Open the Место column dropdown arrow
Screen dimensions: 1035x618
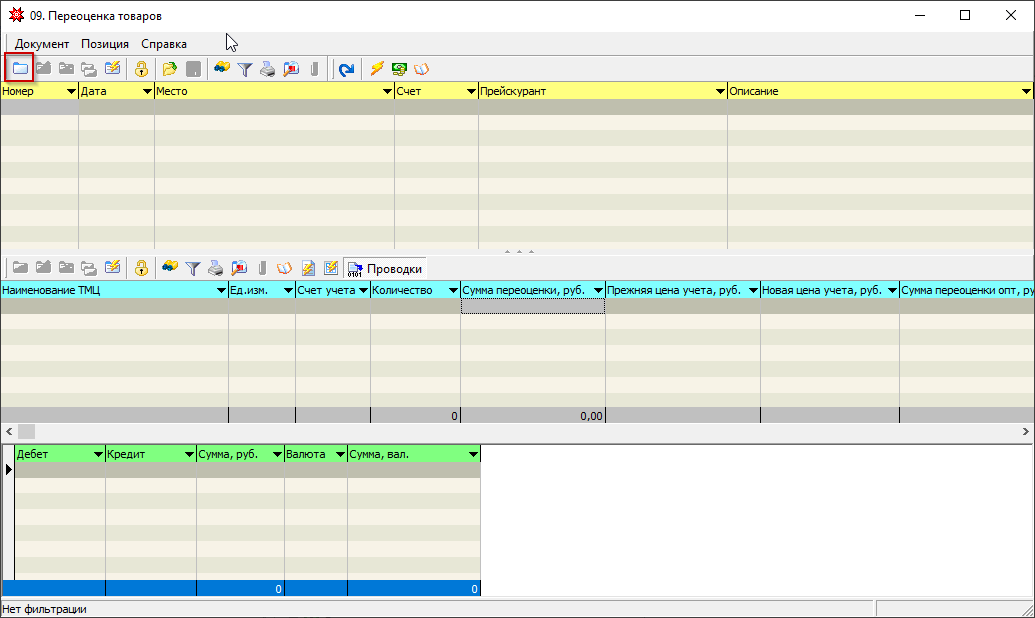pos(387,91)
